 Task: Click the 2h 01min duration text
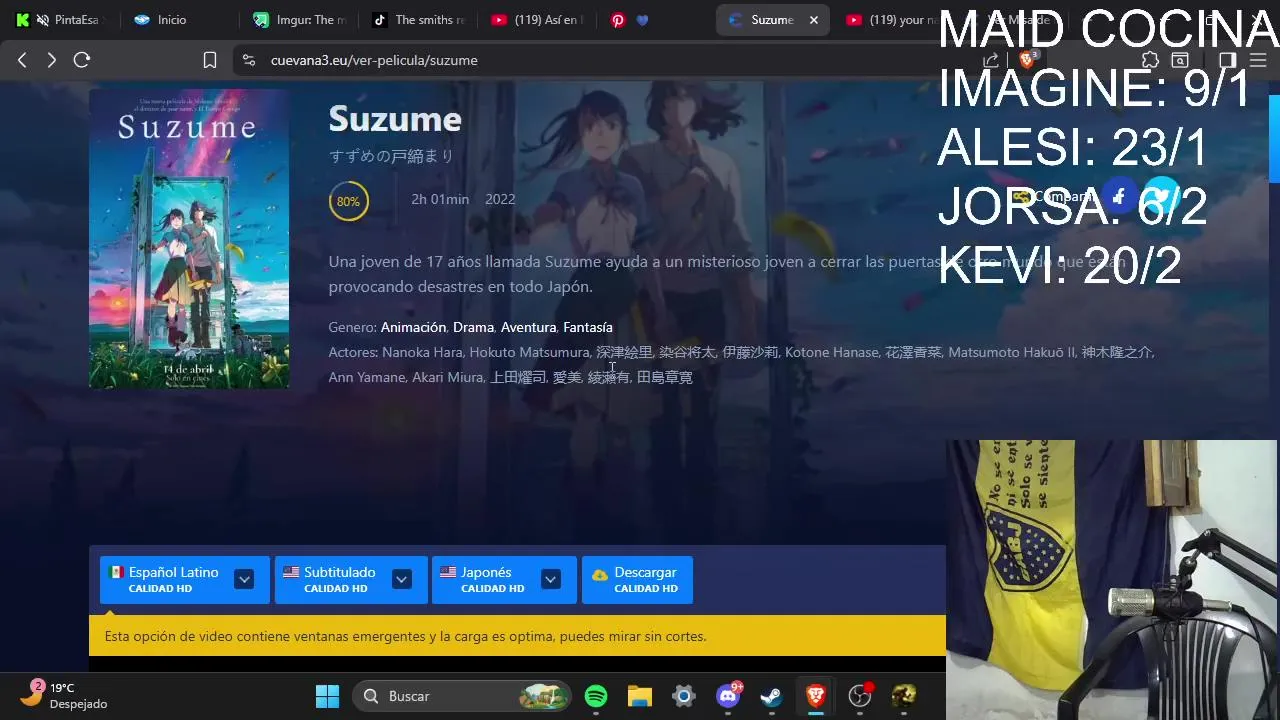440,199
